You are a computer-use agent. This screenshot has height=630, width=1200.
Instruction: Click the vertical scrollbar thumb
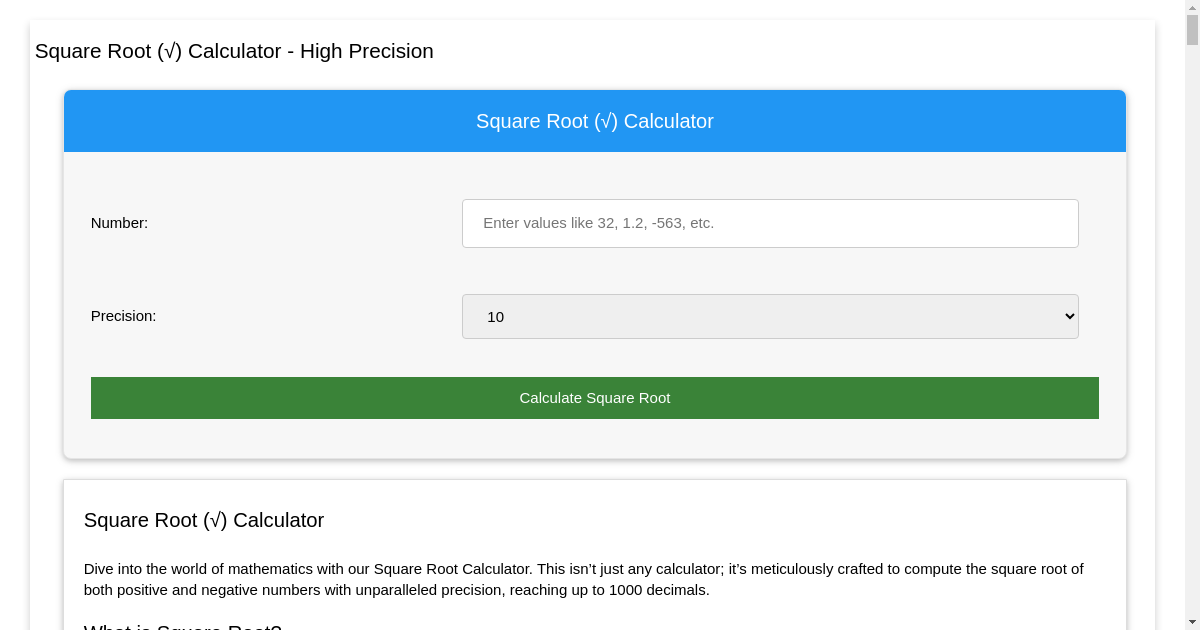pos(1192,28)
